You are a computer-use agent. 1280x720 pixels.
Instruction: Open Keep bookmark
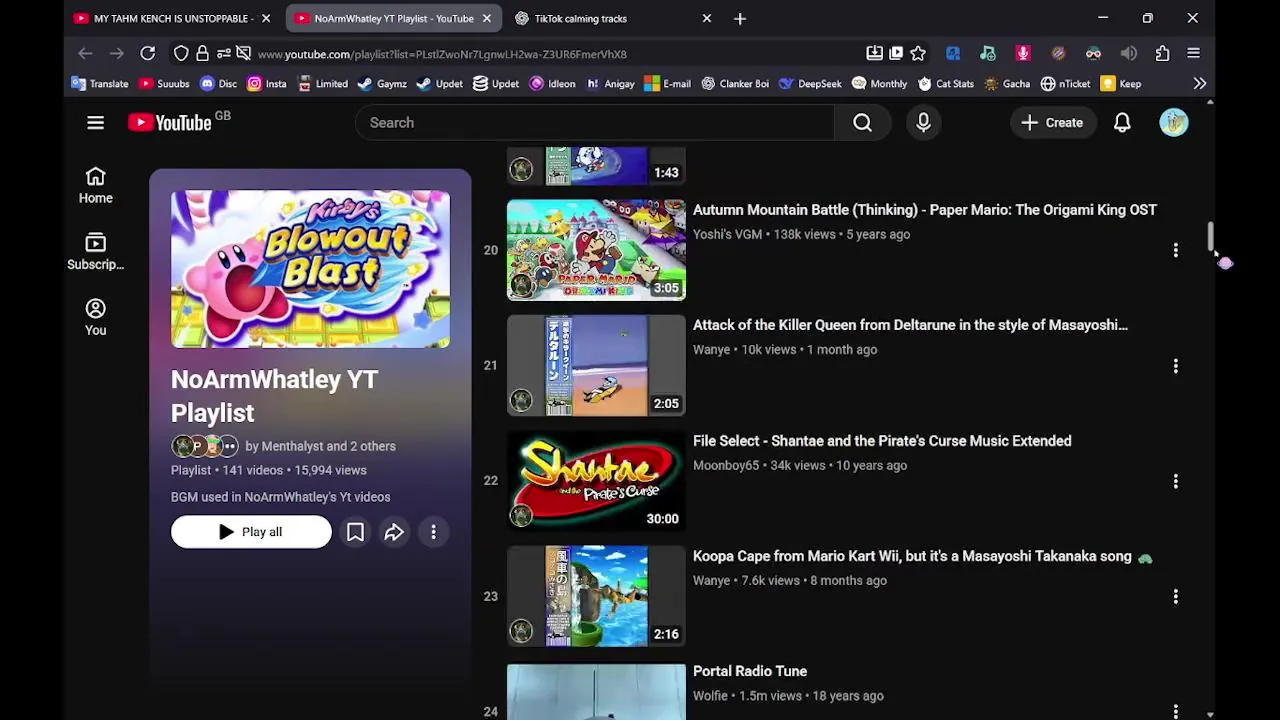coord(1121,84)
